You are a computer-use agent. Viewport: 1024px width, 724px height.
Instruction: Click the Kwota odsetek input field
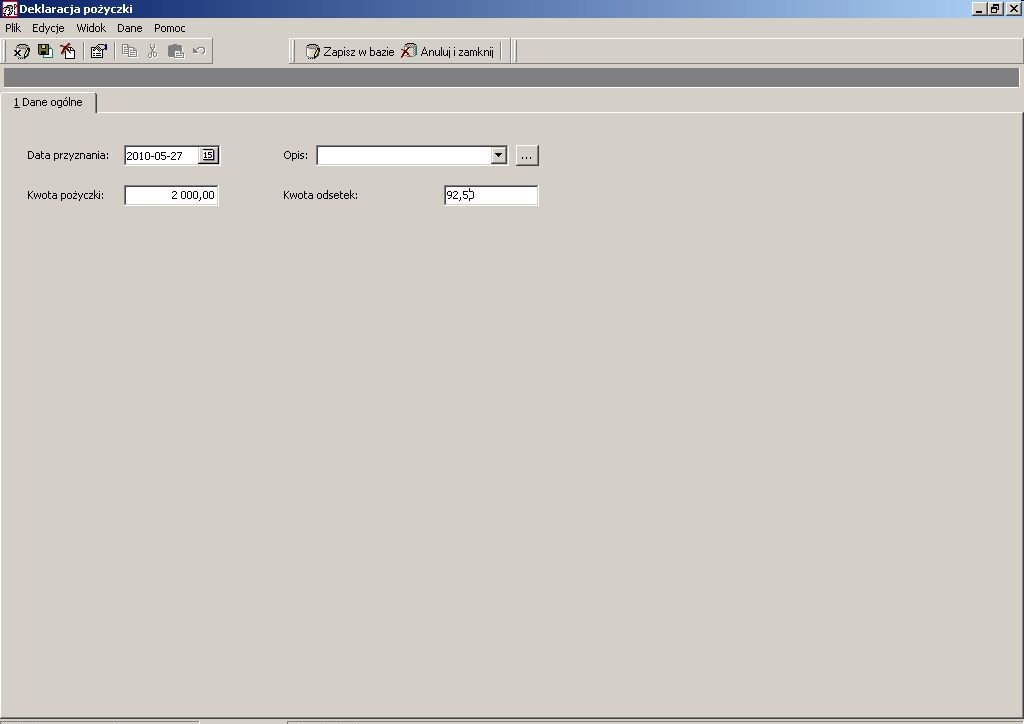(491, 195)
